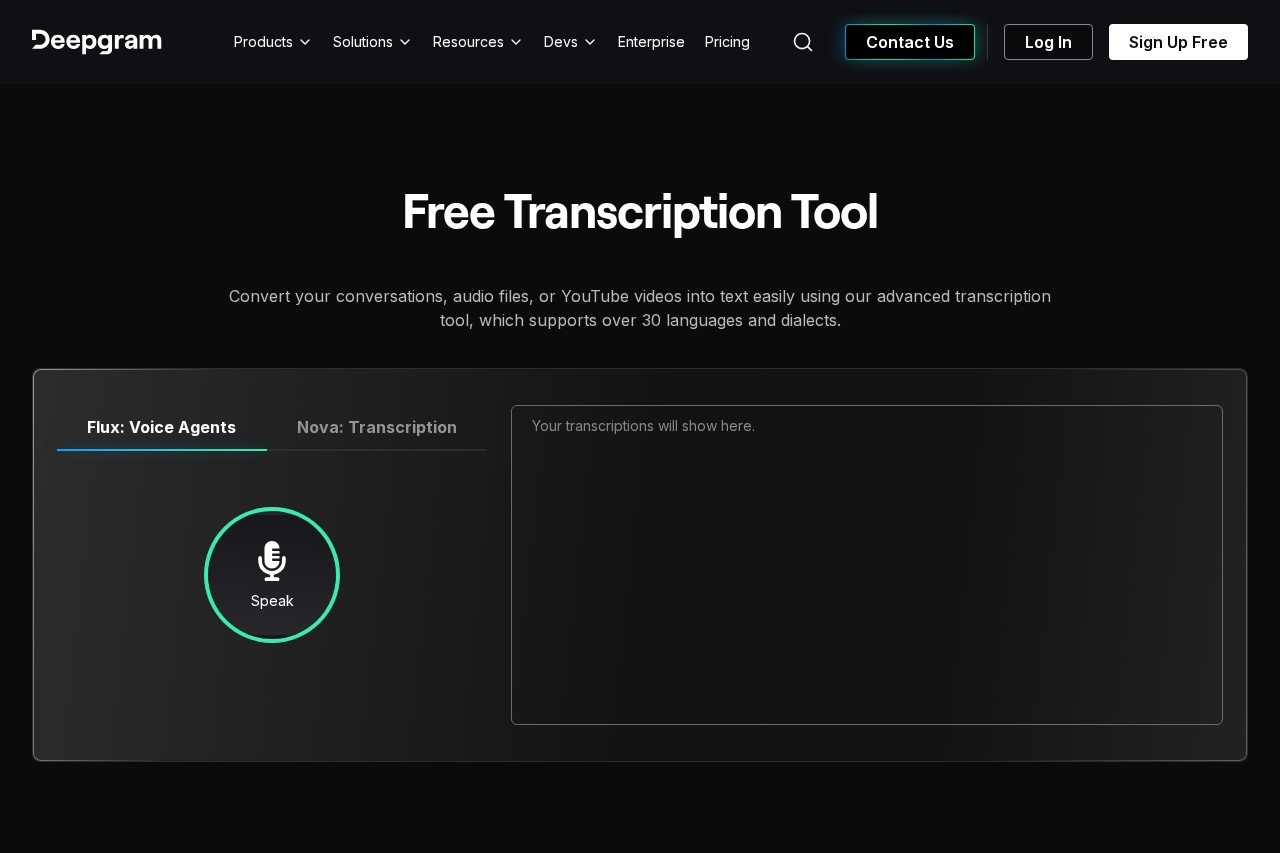Open the Products dropdown menu
The width and height of the screenshot is (1280, 853).
click(x=263, y=42)
